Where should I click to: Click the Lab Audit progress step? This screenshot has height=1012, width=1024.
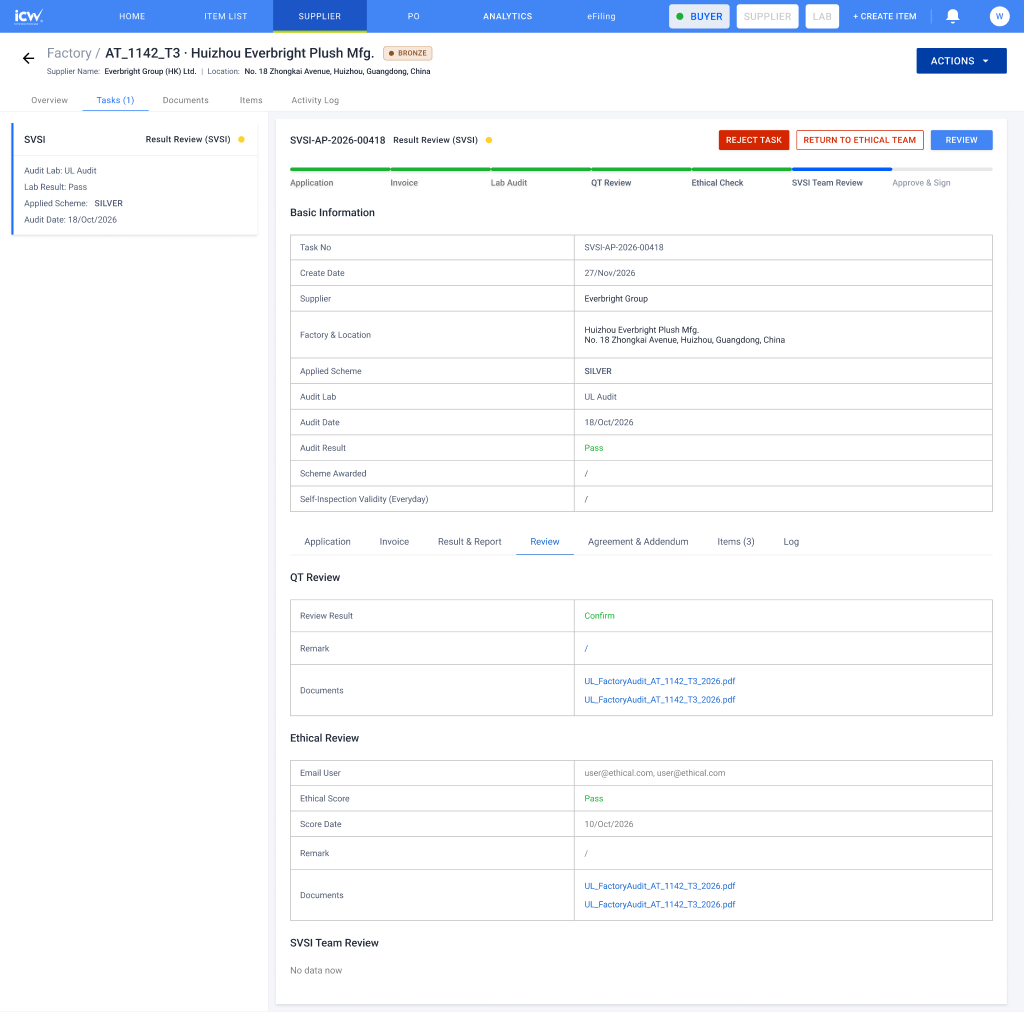pyautogui.click(x=509, y=183)
